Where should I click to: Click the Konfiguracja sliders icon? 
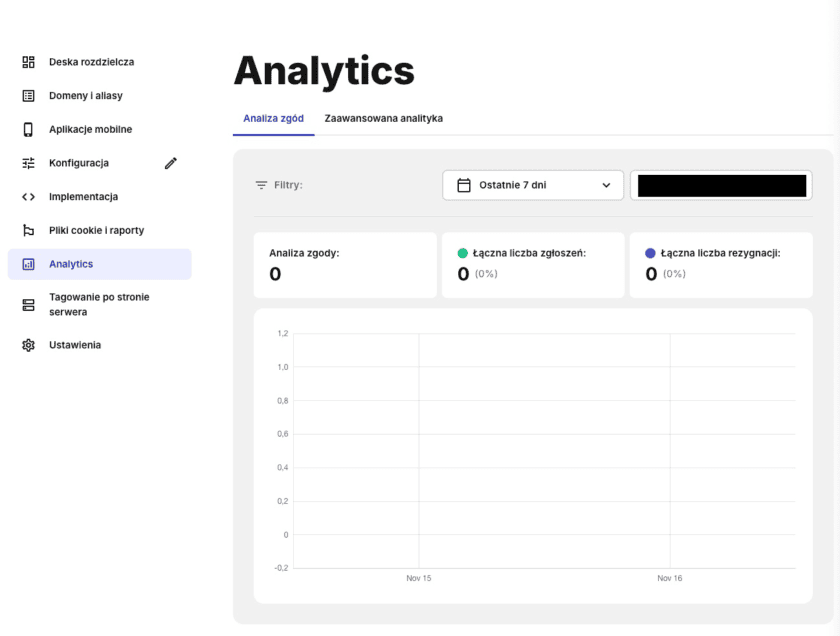(x=28, y=163)
